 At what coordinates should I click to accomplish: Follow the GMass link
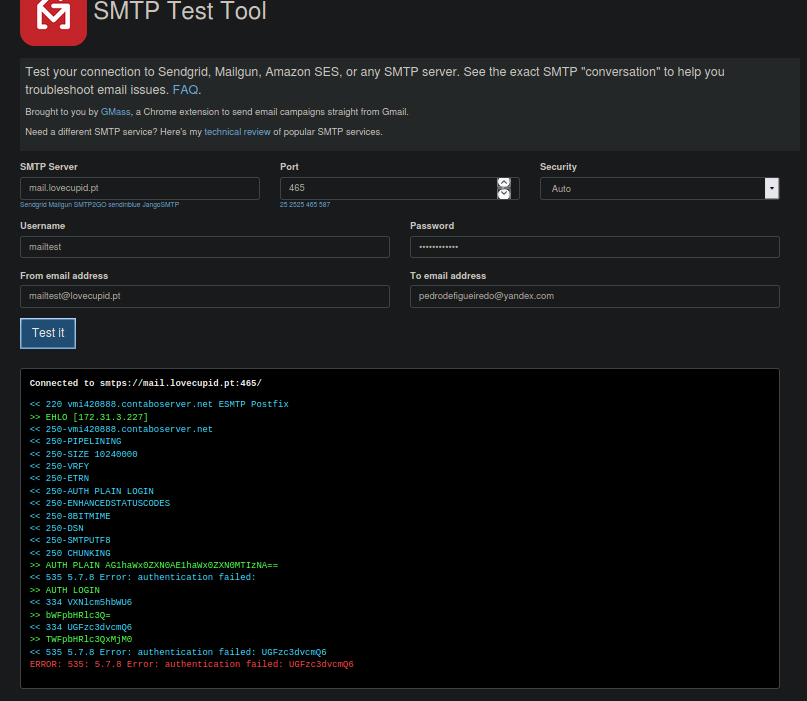click(116, 112)
